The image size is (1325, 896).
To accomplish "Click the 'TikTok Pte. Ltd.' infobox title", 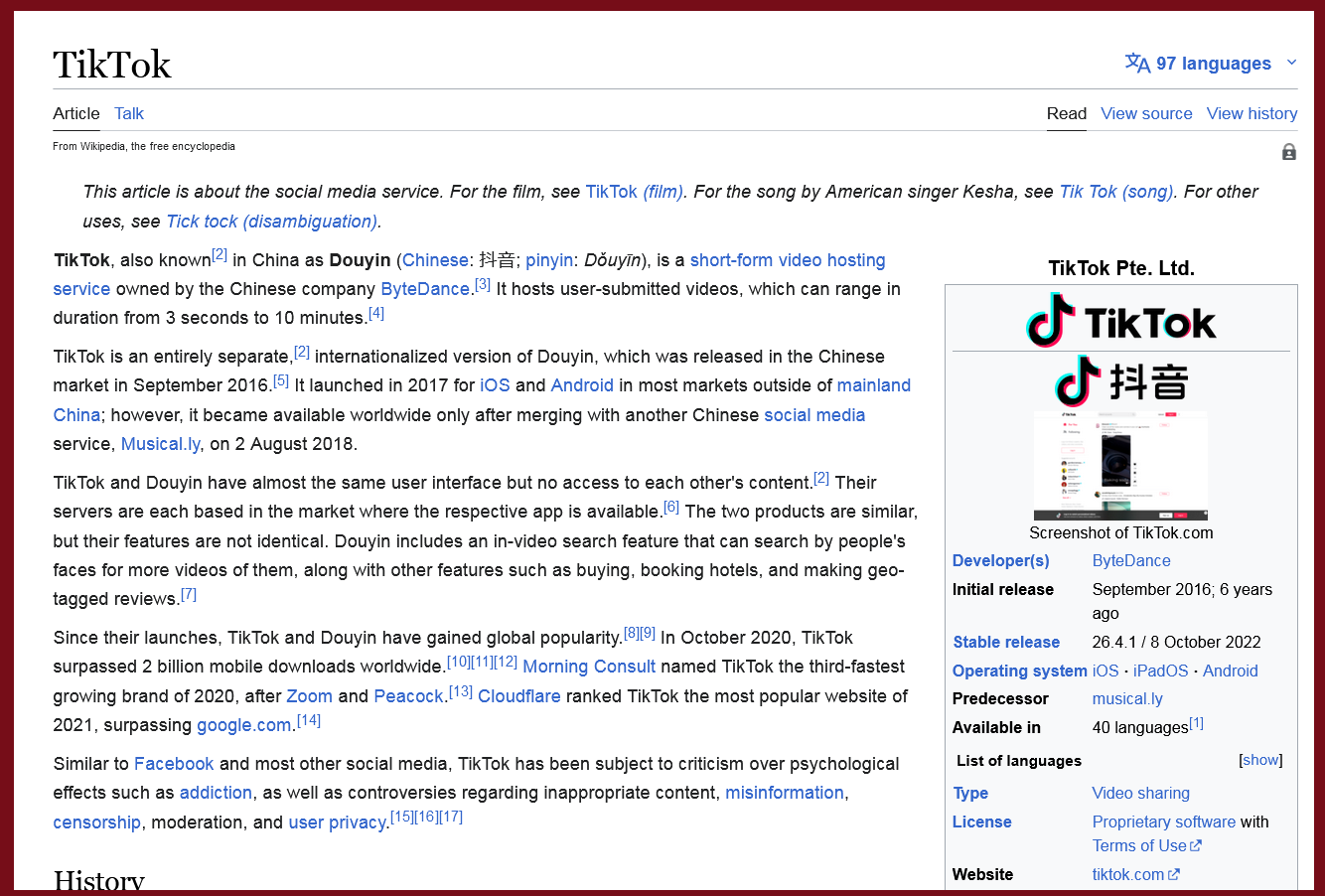I will 1121,268.
